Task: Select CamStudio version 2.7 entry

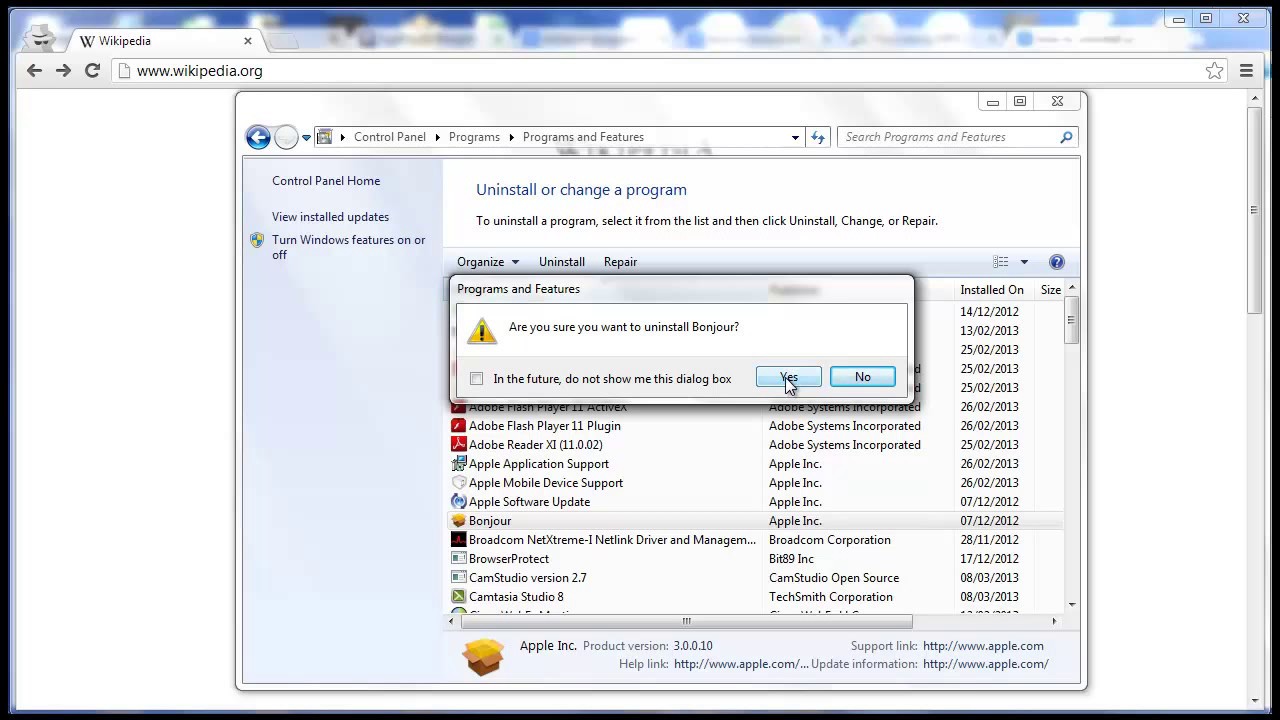Action: (x=755, y=578)
